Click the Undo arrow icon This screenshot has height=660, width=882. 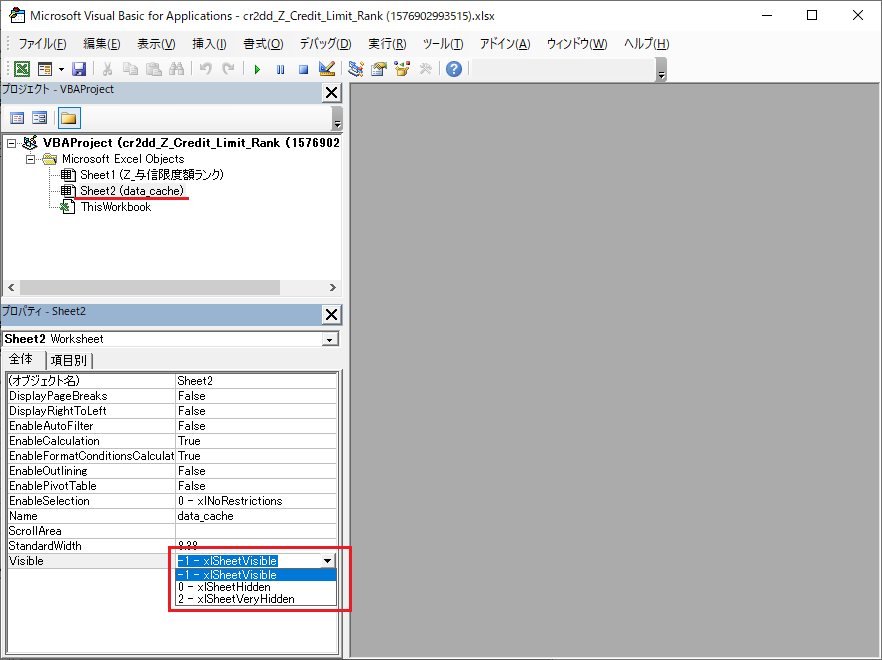(x=205, y=69)
